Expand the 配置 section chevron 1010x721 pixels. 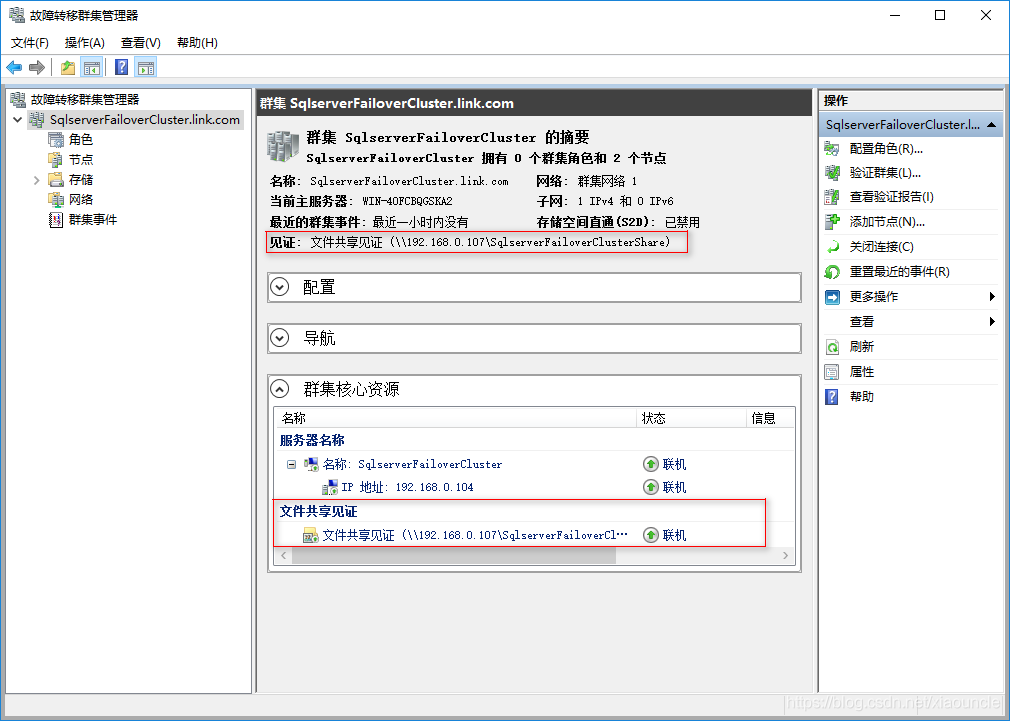(x=281, y=287)
